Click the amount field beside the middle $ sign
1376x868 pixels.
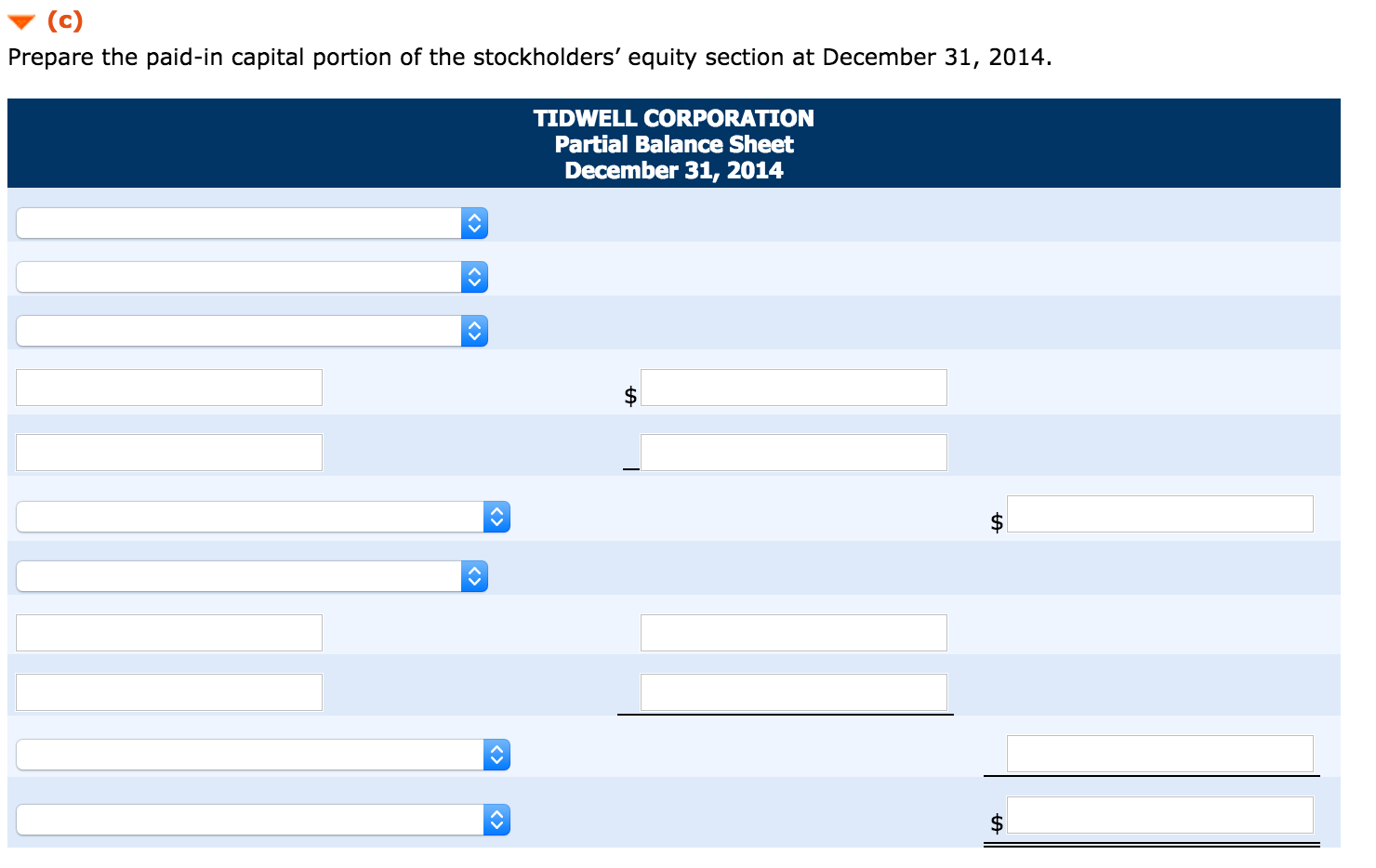(x=1160, y=514)
